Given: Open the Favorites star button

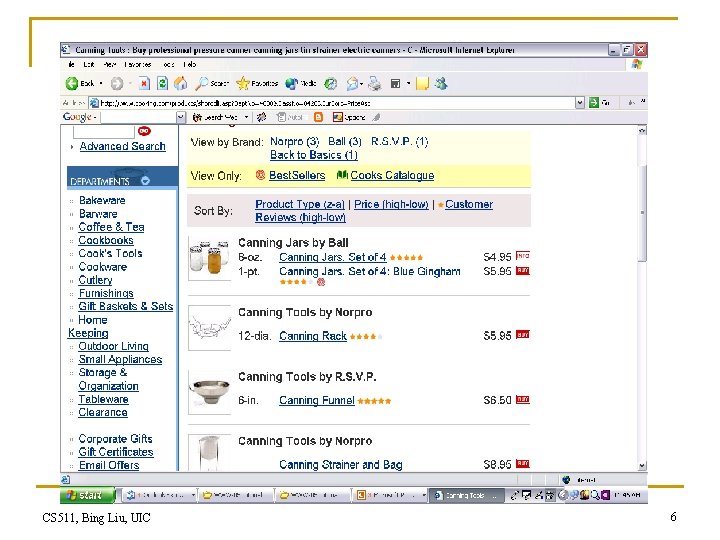Looking at the screenshot, I should pos(257,83).
